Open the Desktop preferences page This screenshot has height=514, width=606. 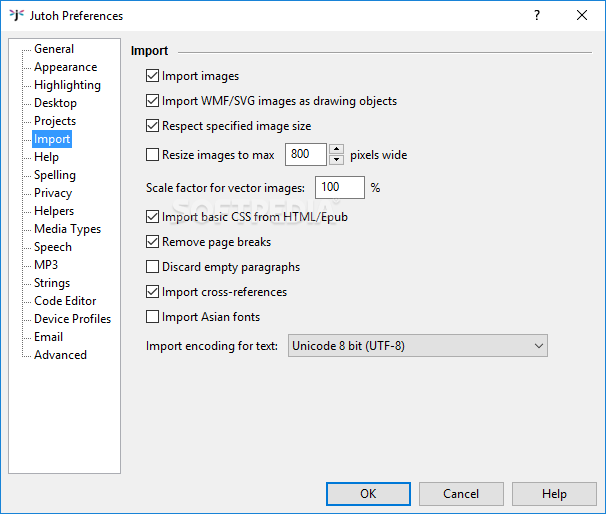55,103
